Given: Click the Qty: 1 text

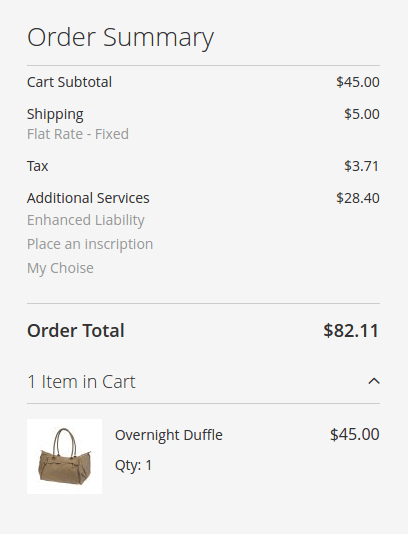Looking at the screenshot, I should [x=133, y=465].
